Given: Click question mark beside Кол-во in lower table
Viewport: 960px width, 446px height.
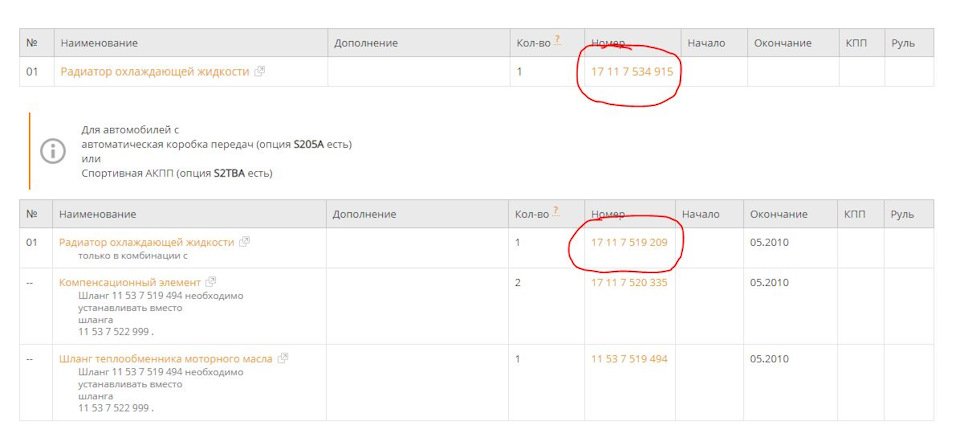Looking at the screenshot, I should click(x=557, y=211).
